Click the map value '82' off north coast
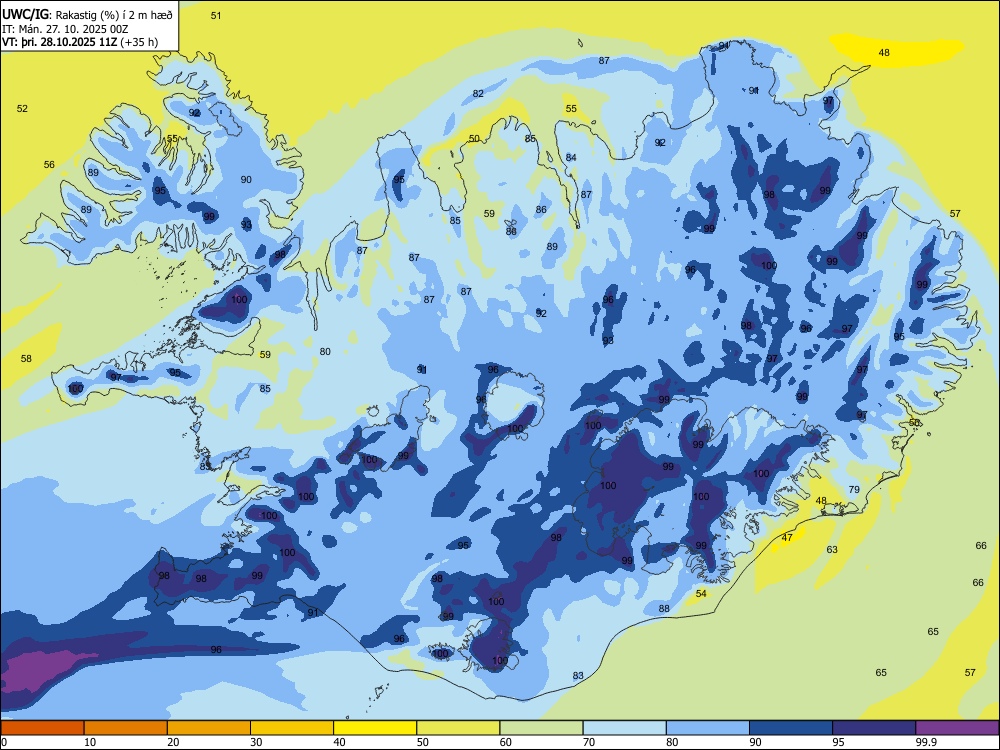The image size is (1000, 750). tap(478, 93)
